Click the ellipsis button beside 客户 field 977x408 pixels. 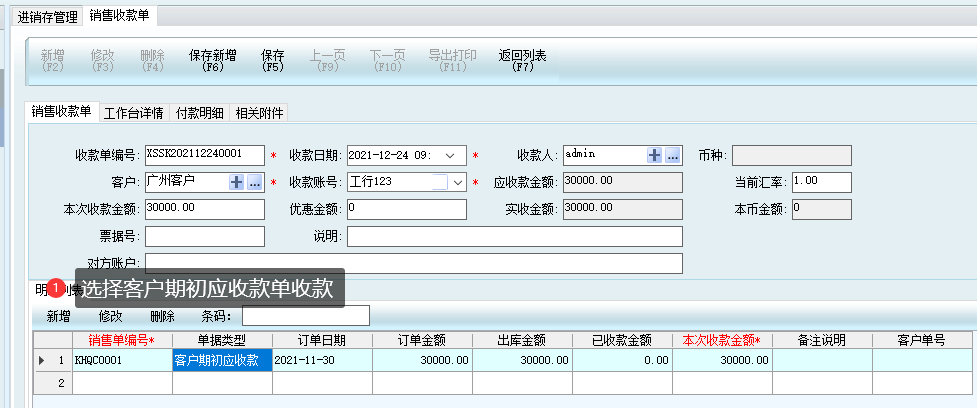(x=255, y=182)
